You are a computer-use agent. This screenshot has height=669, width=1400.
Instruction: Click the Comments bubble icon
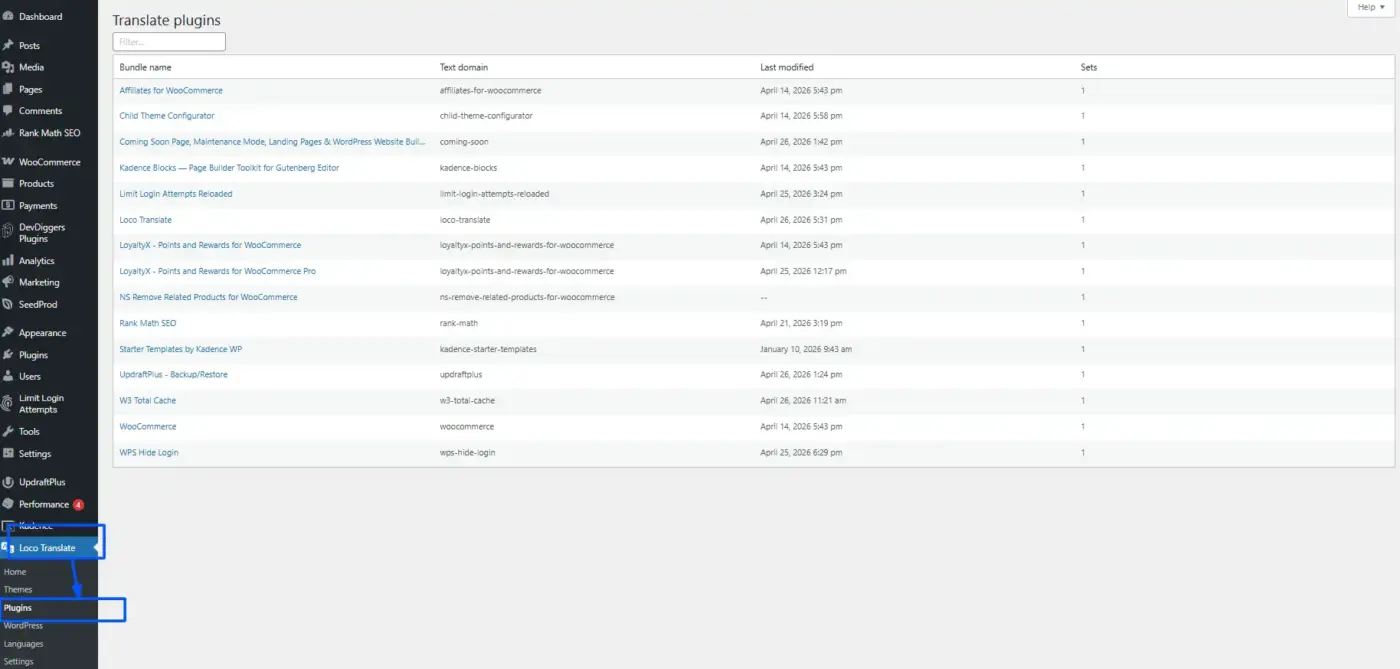click(8, 111)
